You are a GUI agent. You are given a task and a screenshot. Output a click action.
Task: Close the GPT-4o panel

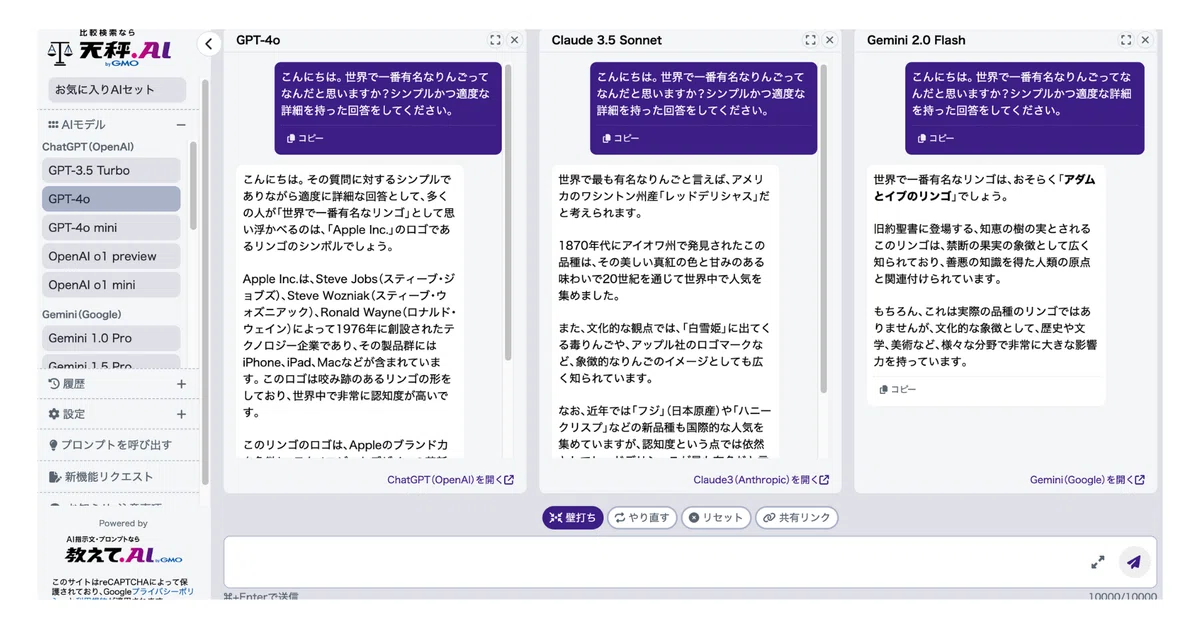(x=514, y=40)
